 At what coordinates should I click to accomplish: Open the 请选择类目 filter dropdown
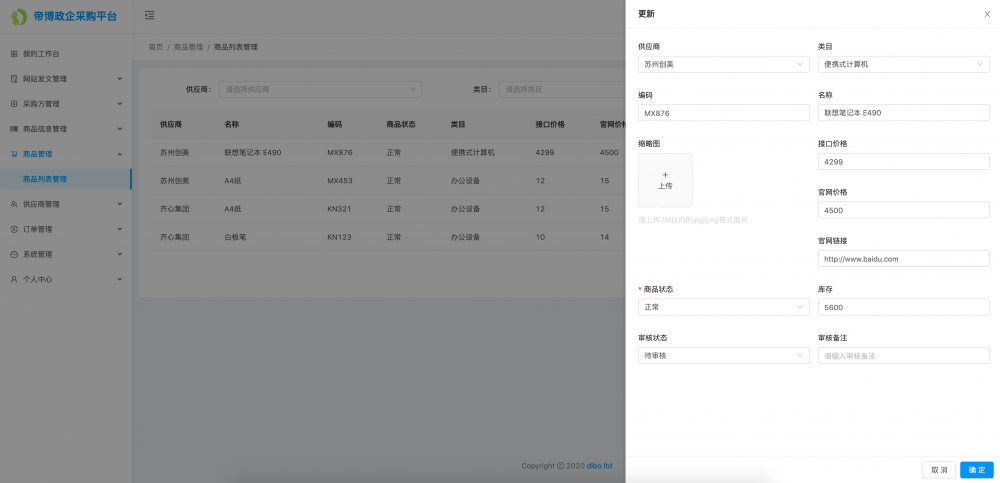pyautogui.click(x=562, y=89)
